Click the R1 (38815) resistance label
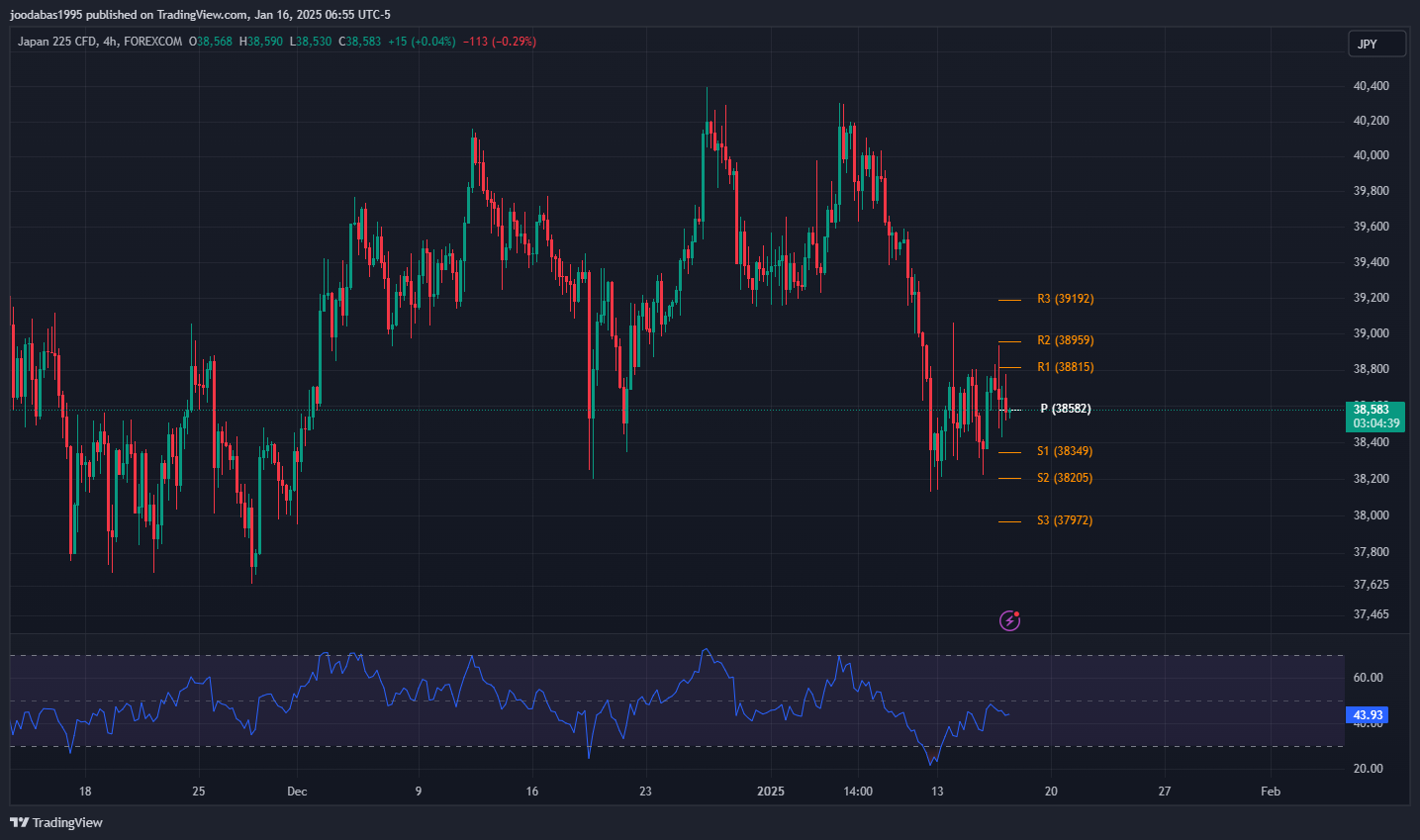The image size is (1420, 840). point(1065,367)
